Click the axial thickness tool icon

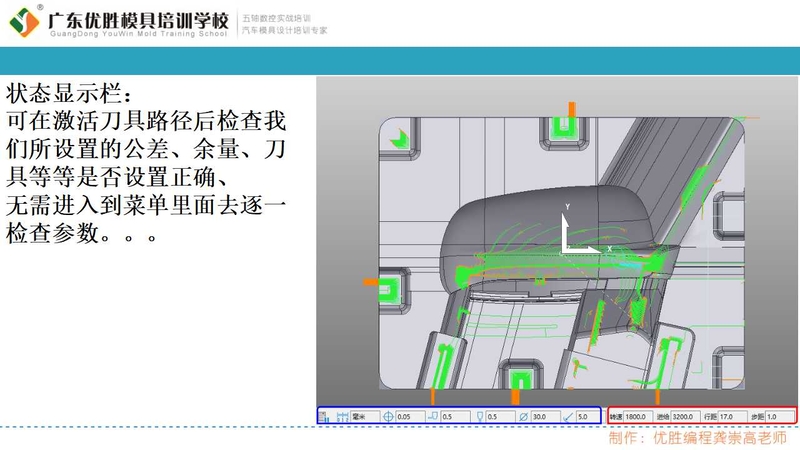tap(480, 417)
